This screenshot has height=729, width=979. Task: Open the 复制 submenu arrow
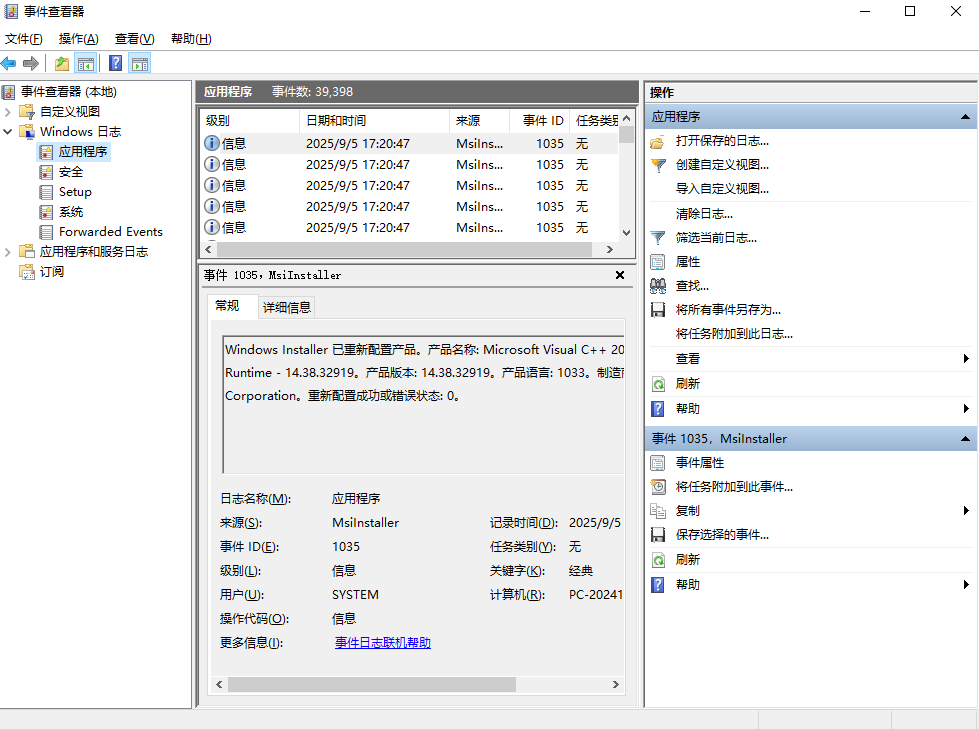click(x=966, y=511)
